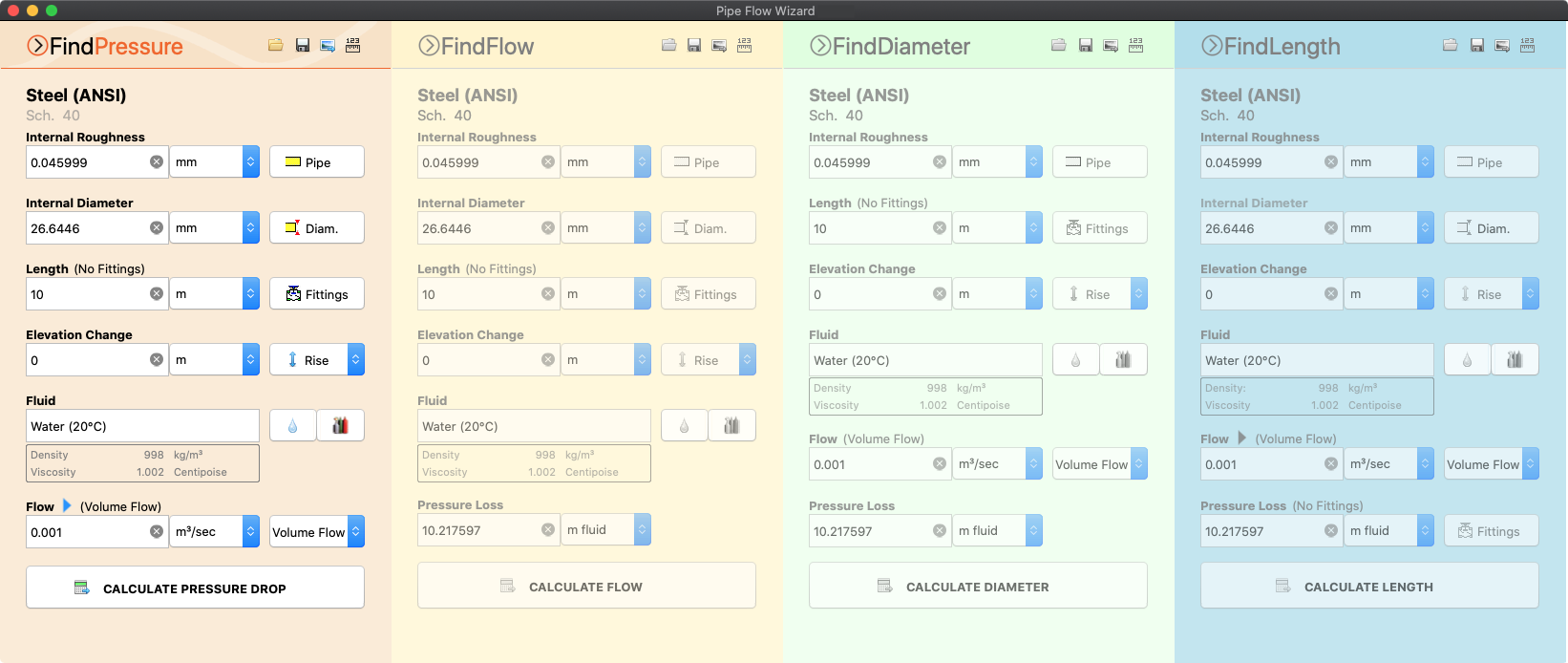Click the Calculate Pressure Drop button
The width and height of the screenshot is (1568, 663).
(195, 588)
